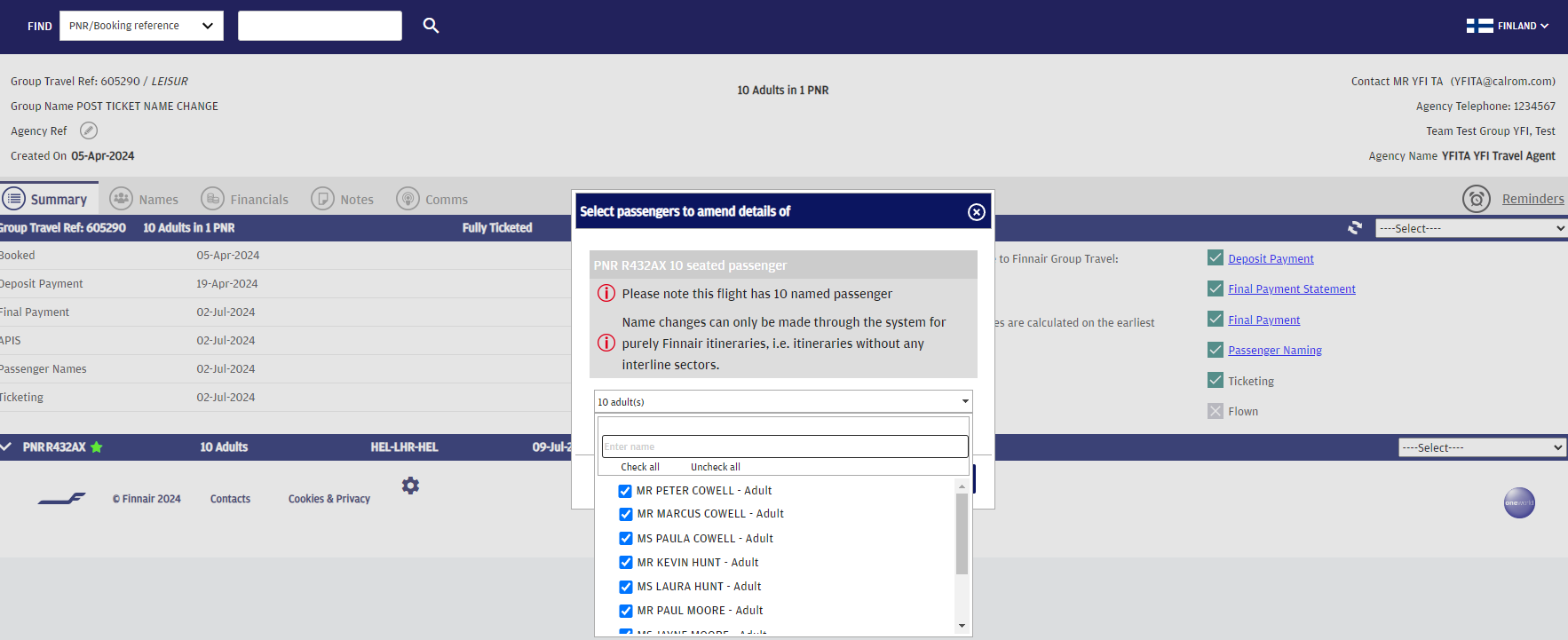This screenshot has width=1568, height=640.
Task: Click the Reminders alarm clock icon
Action: (x=1477, y=199)
